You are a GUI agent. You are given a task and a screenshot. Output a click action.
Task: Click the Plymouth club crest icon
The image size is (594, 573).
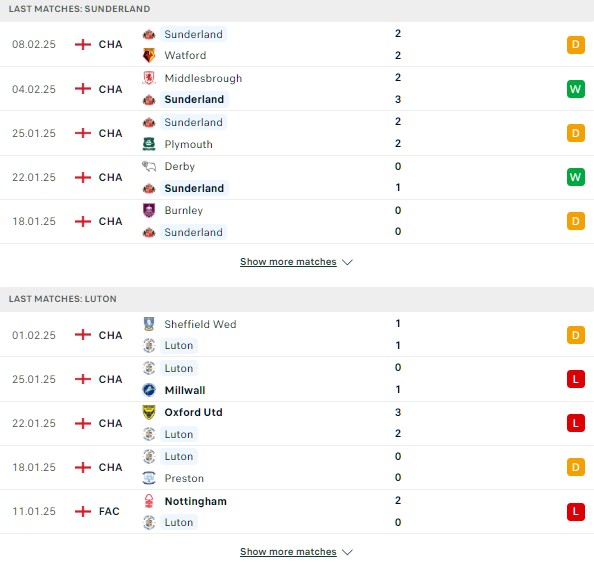tap(149, 144)
